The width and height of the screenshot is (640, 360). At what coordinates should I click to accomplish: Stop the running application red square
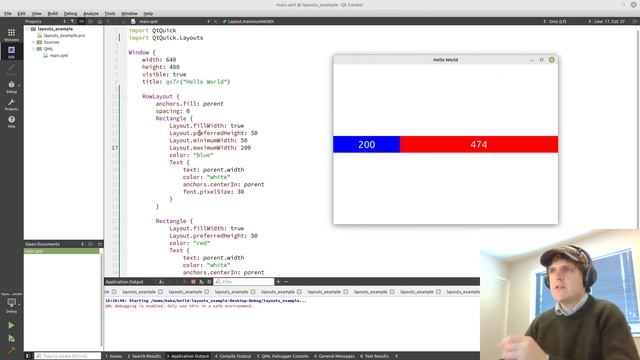click(x=193, y=282)
